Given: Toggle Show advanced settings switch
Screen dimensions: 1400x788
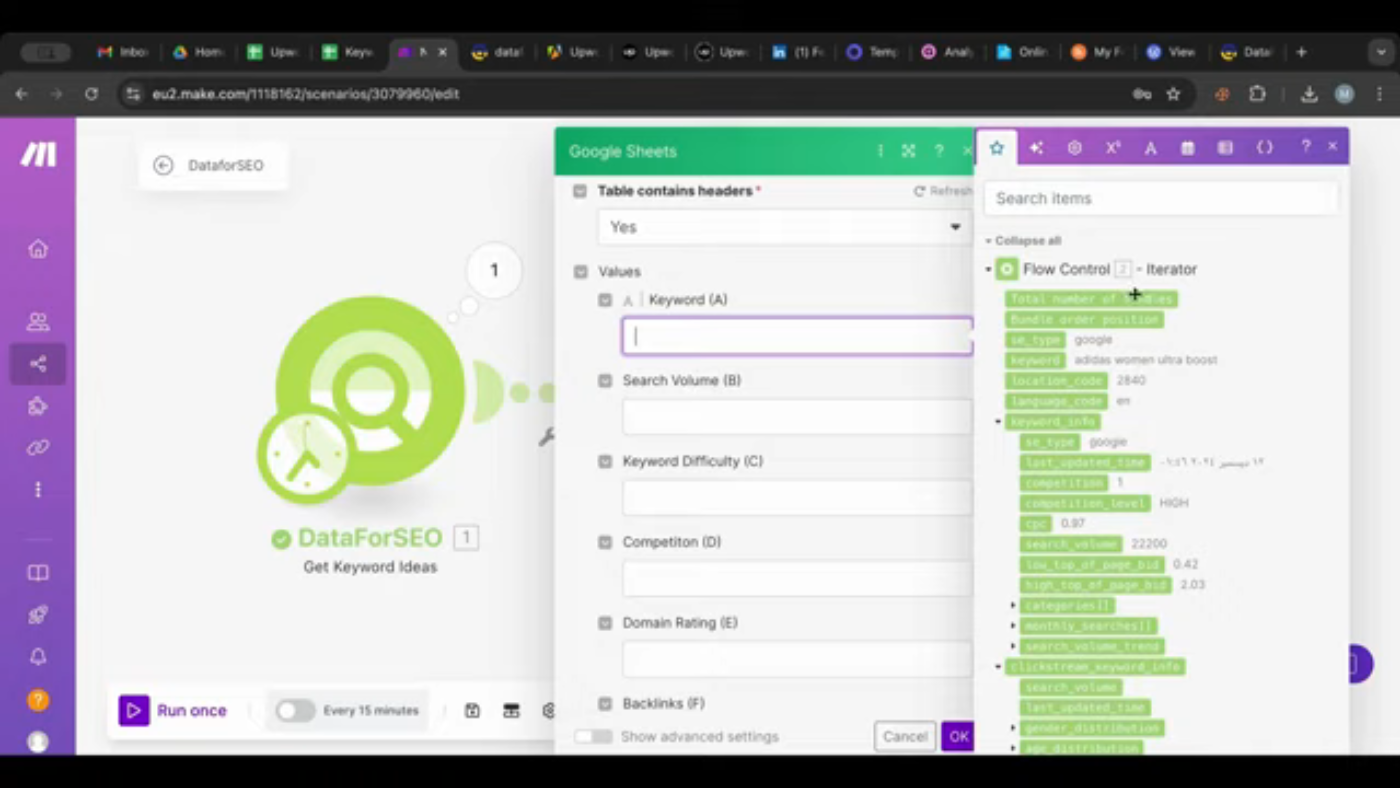Looking at the screenshot, I should coord(593,736).
